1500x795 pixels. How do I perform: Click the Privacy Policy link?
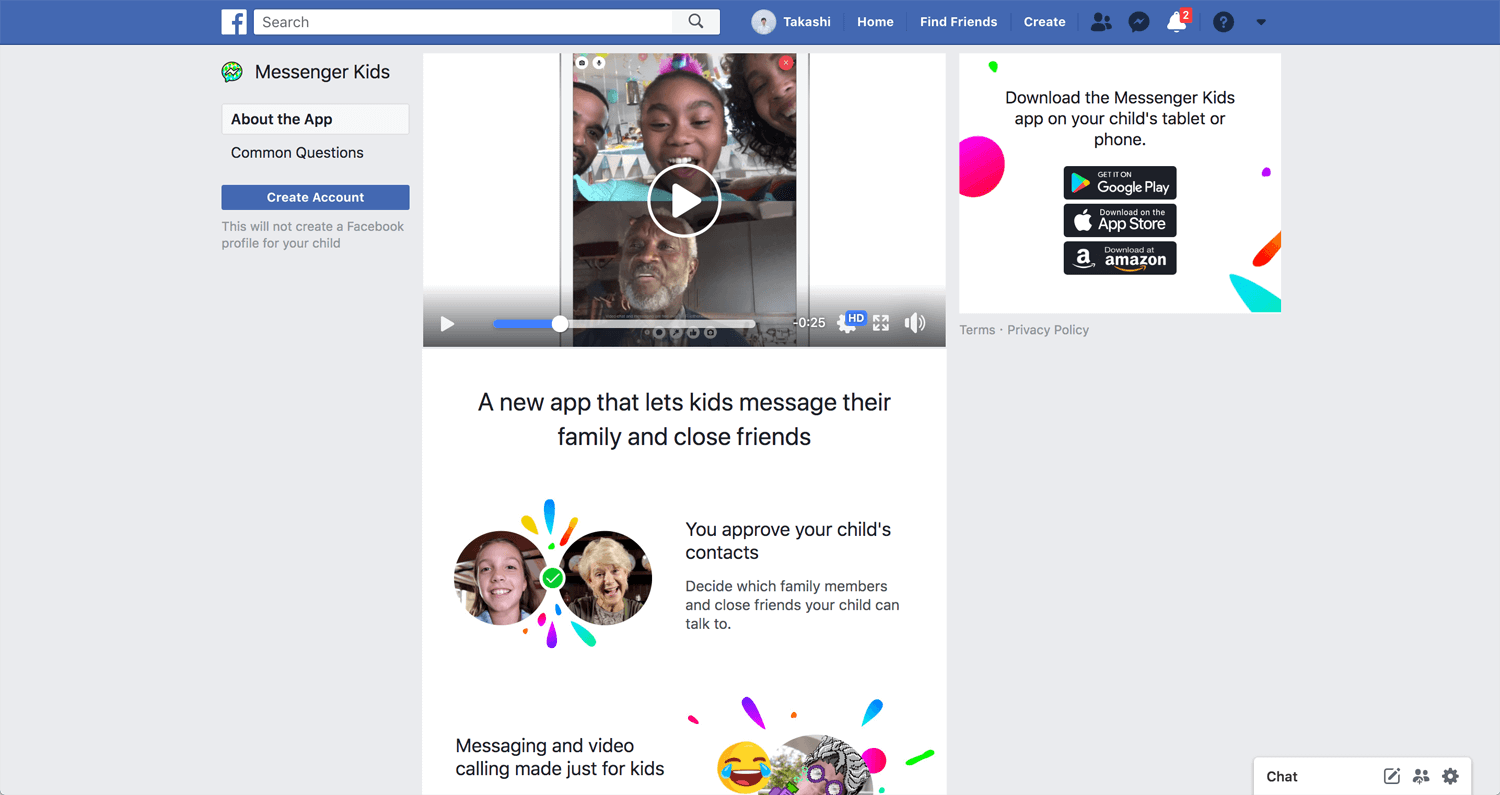click(1048, 330)
